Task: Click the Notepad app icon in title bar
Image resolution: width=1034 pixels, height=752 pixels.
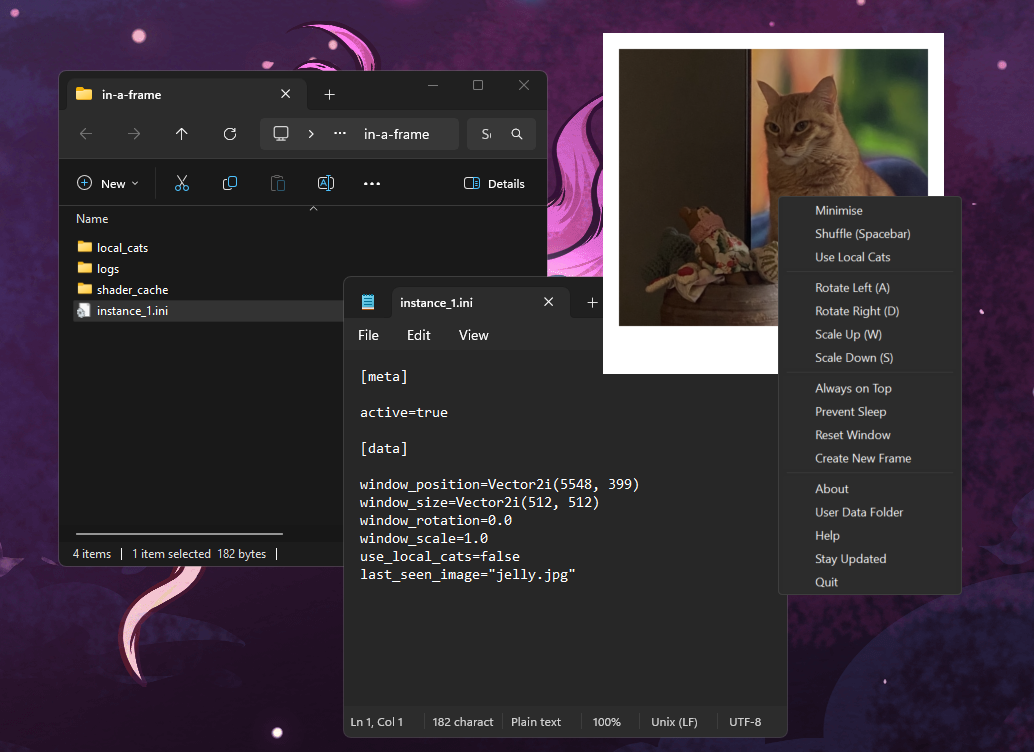Action: pyautogui.click(x=368, y=302)
